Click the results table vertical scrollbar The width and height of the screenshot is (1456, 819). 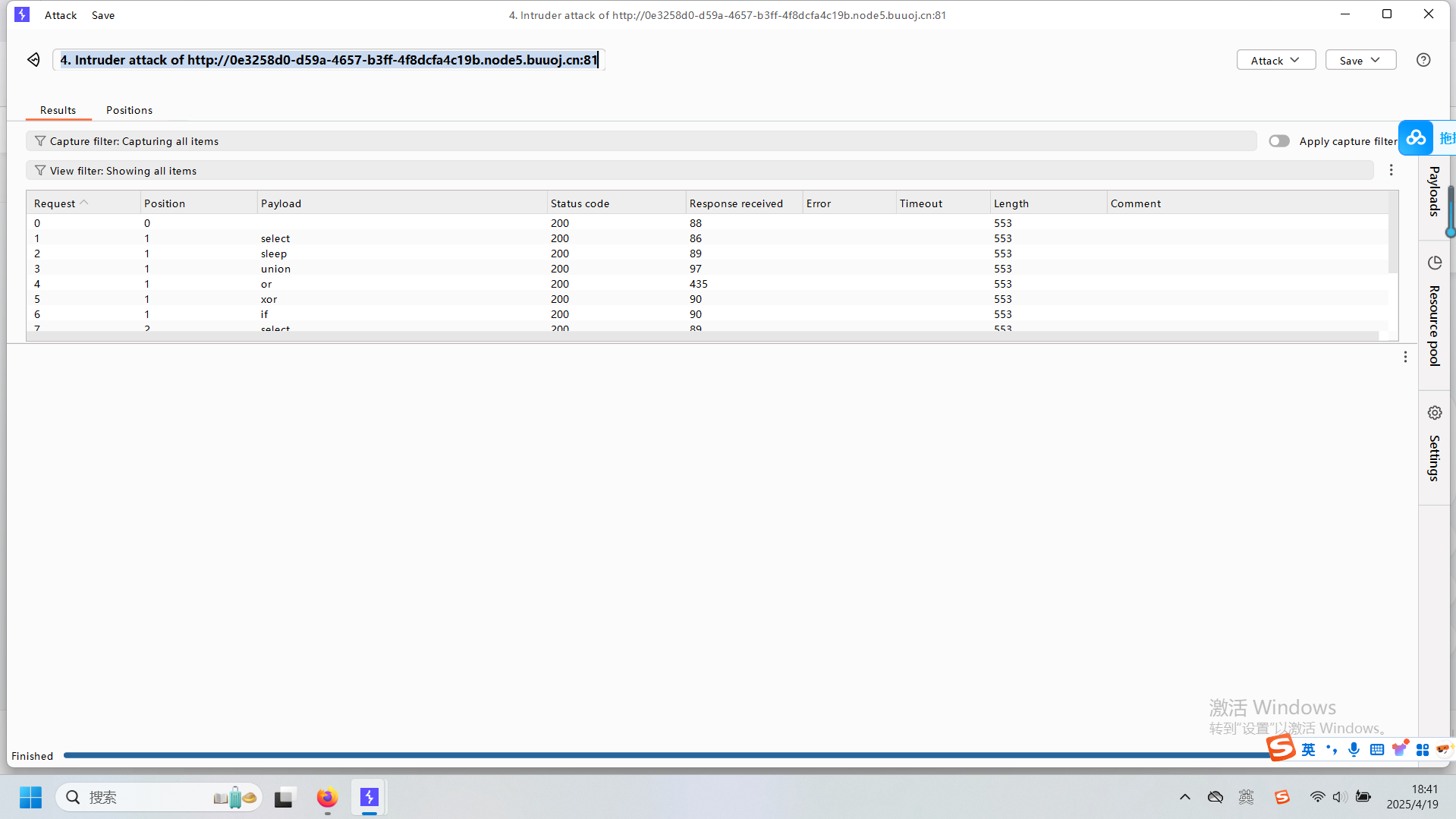1393,243
